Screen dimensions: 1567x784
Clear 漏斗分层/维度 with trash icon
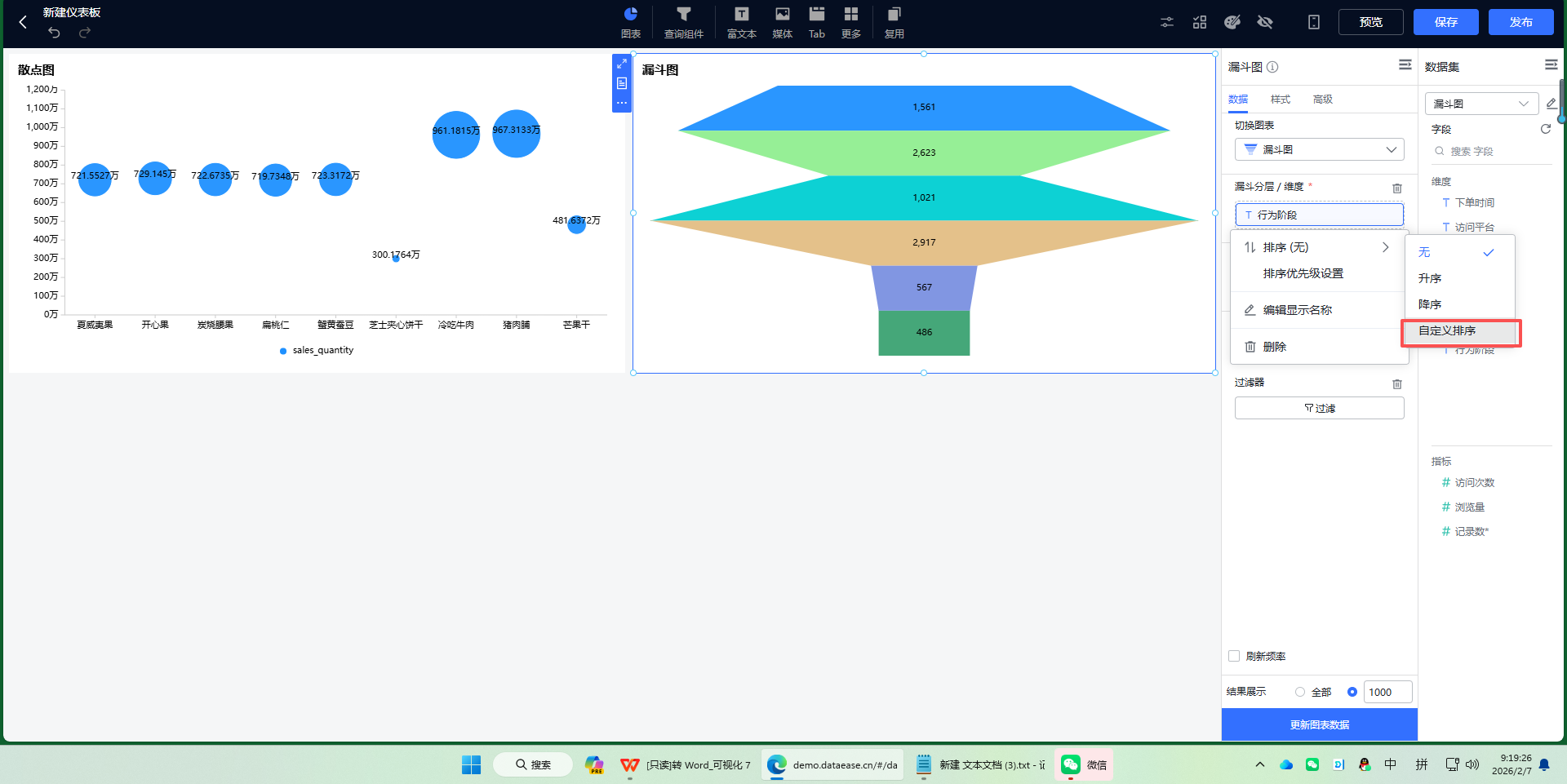(x=1397, y=188)
